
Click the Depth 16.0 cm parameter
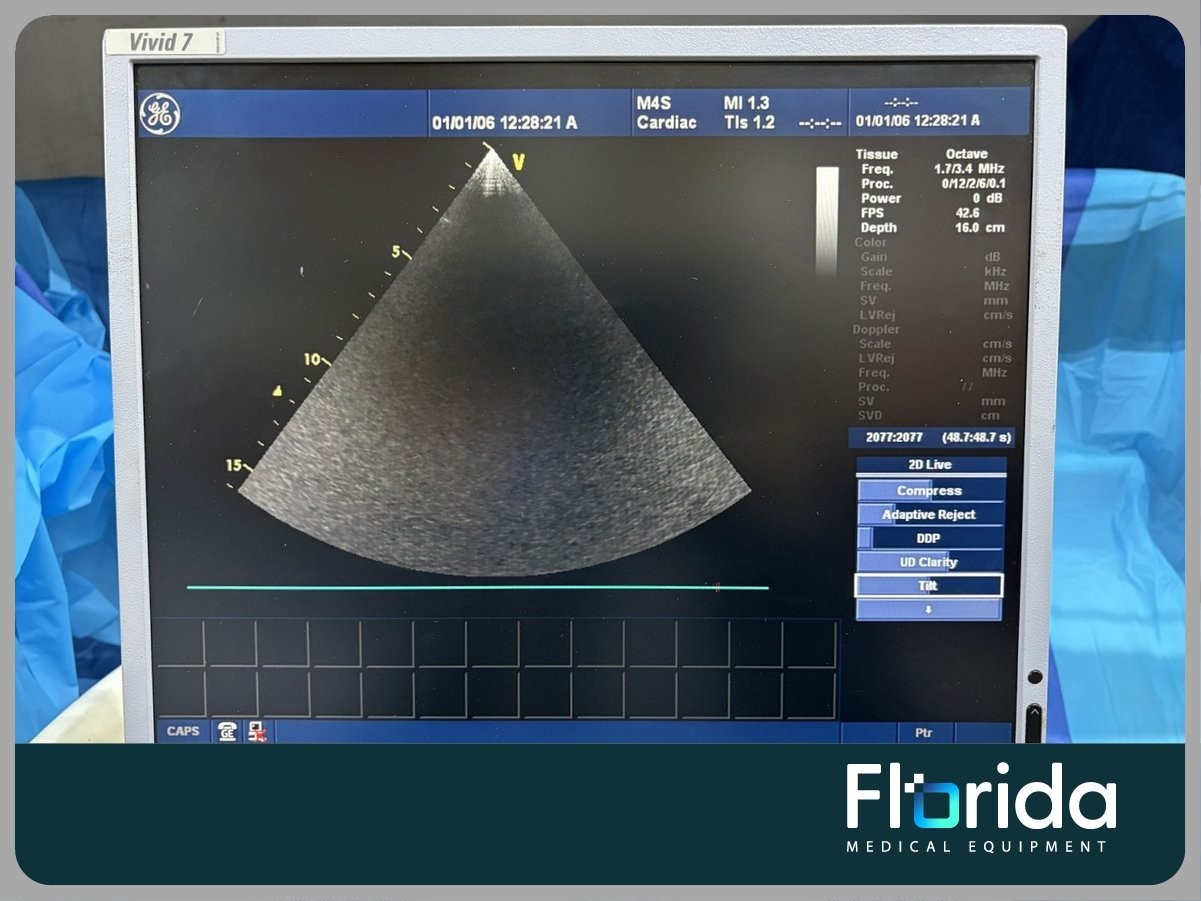930,228
